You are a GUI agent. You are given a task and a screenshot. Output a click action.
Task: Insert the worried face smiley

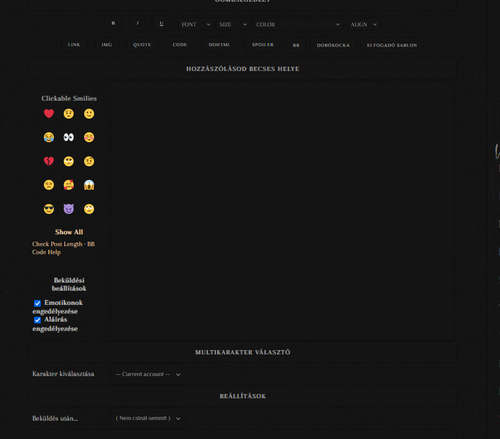(x=69, y=114)
